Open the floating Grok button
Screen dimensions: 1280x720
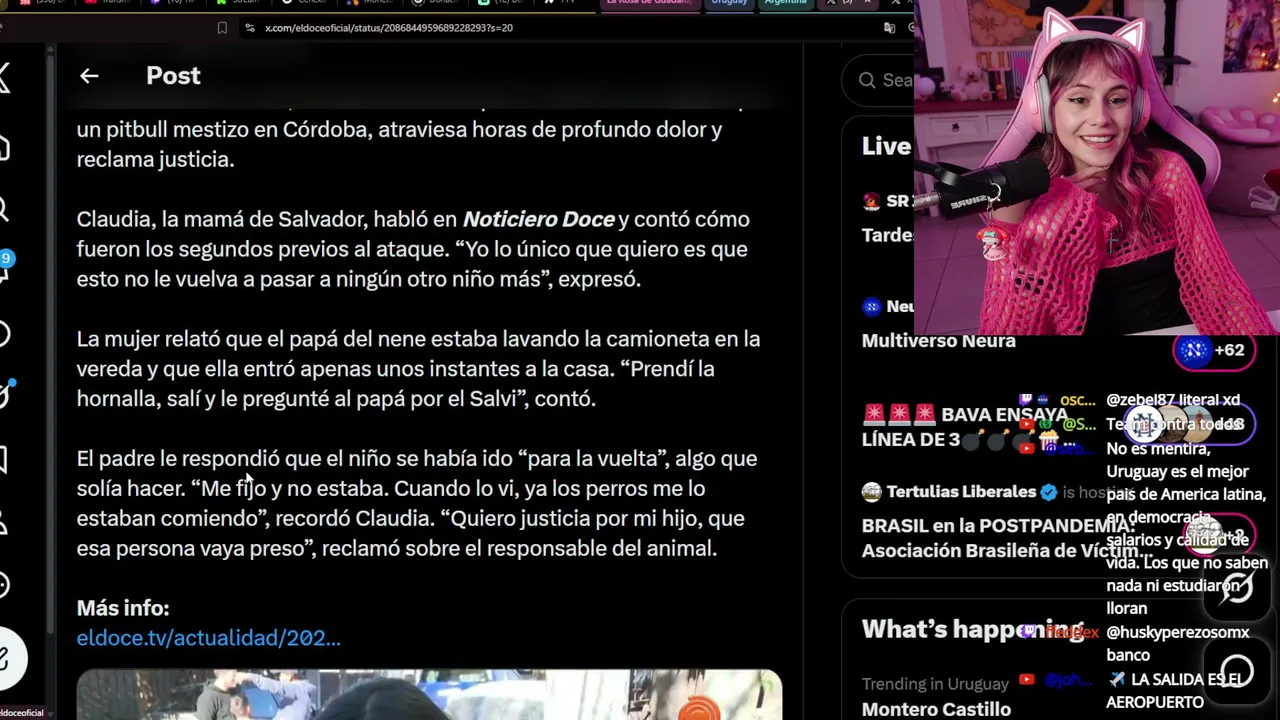point(1237,588)
